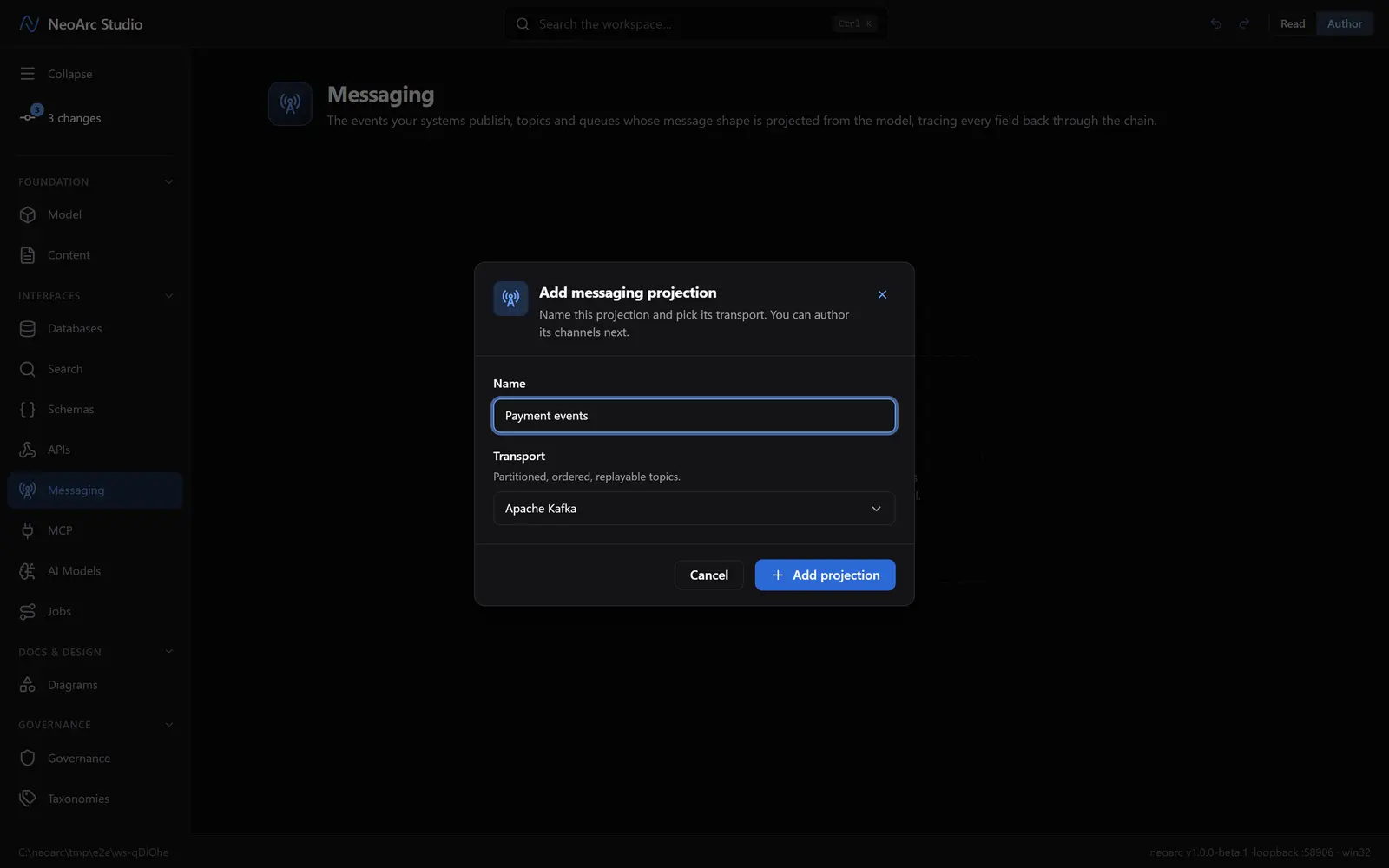The width and height of the screenshot is (1389, 868).
Task: Click the Collapse sidebar hamburger icon
Action: 28,74
